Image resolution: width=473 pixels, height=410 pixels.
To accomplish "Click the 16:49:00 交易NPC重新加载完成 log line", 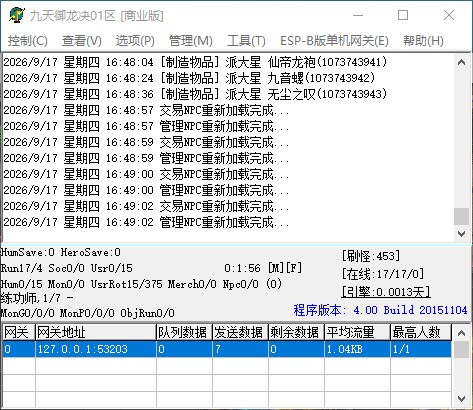I will pos(146,174).
